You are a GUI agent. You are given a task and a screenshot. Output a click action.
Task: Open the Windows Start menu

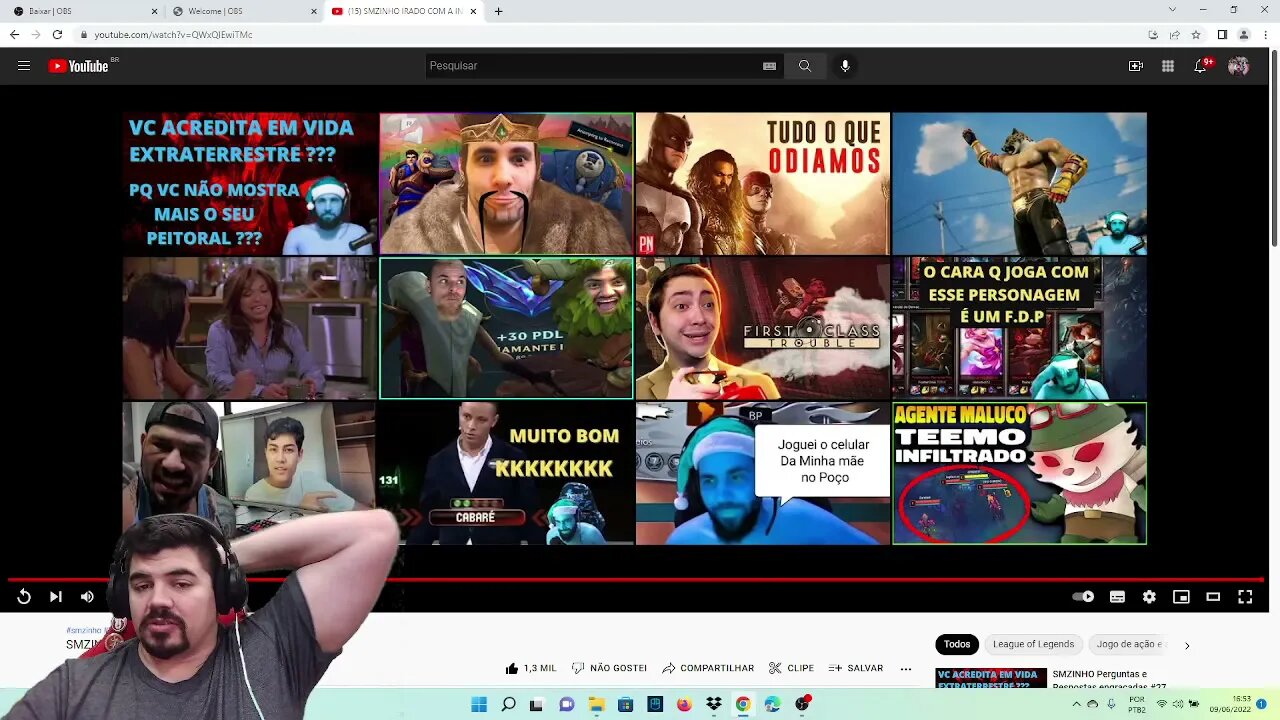479,704
